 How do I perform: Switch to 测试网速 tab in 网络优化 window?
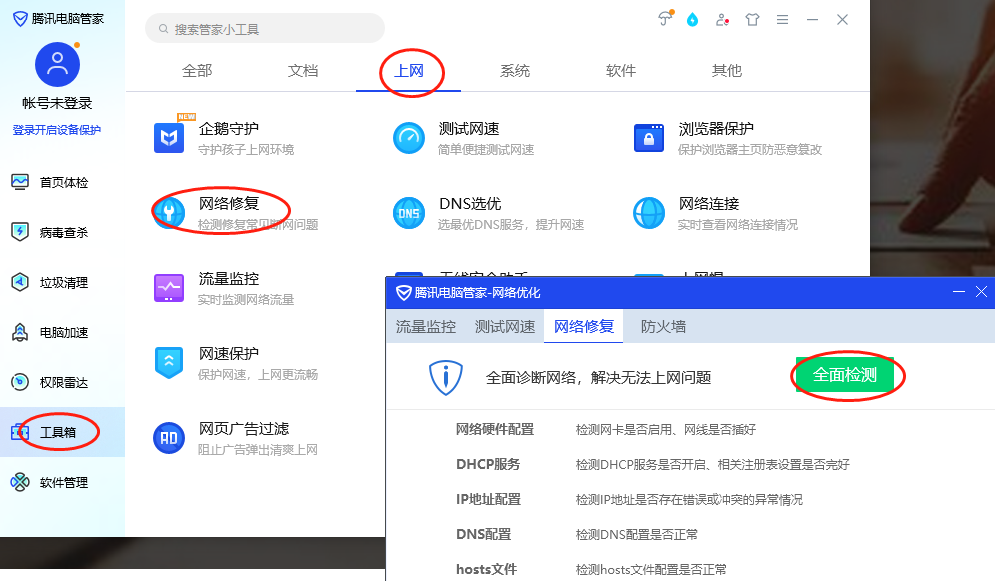coord(505,327)
